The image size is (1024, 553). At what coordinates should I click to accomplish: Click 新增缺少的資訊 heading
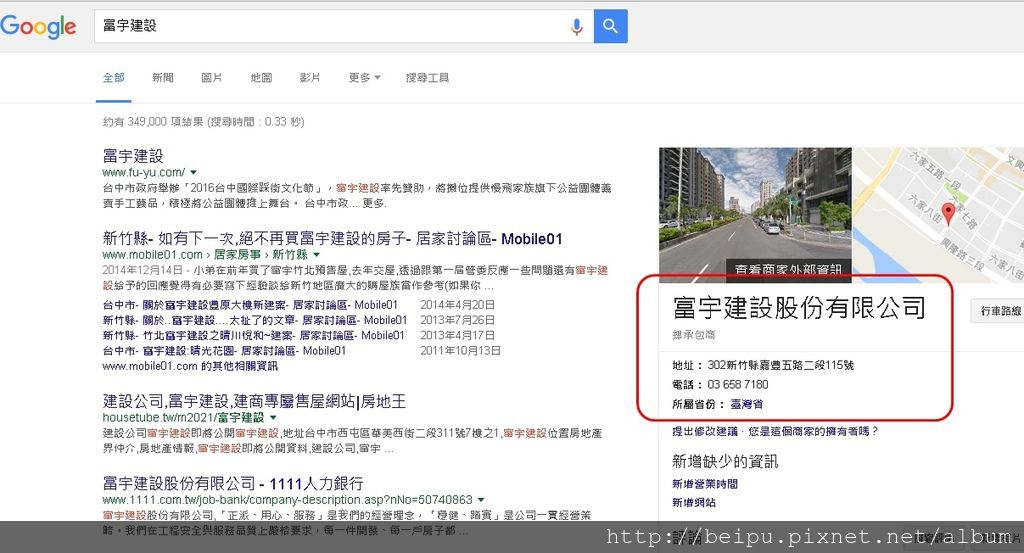(725, 462)
